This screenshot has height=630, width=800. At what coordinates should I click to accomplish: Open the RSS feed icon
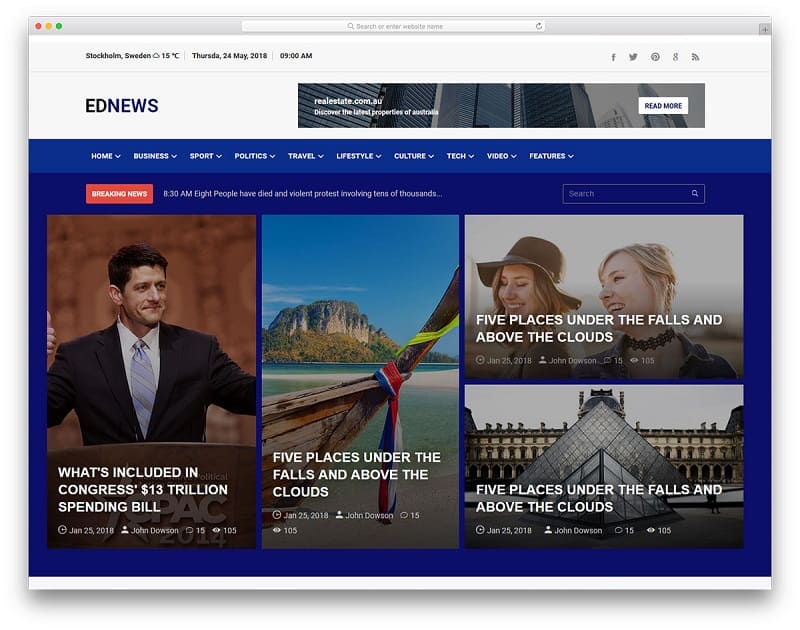coord(695,57)
